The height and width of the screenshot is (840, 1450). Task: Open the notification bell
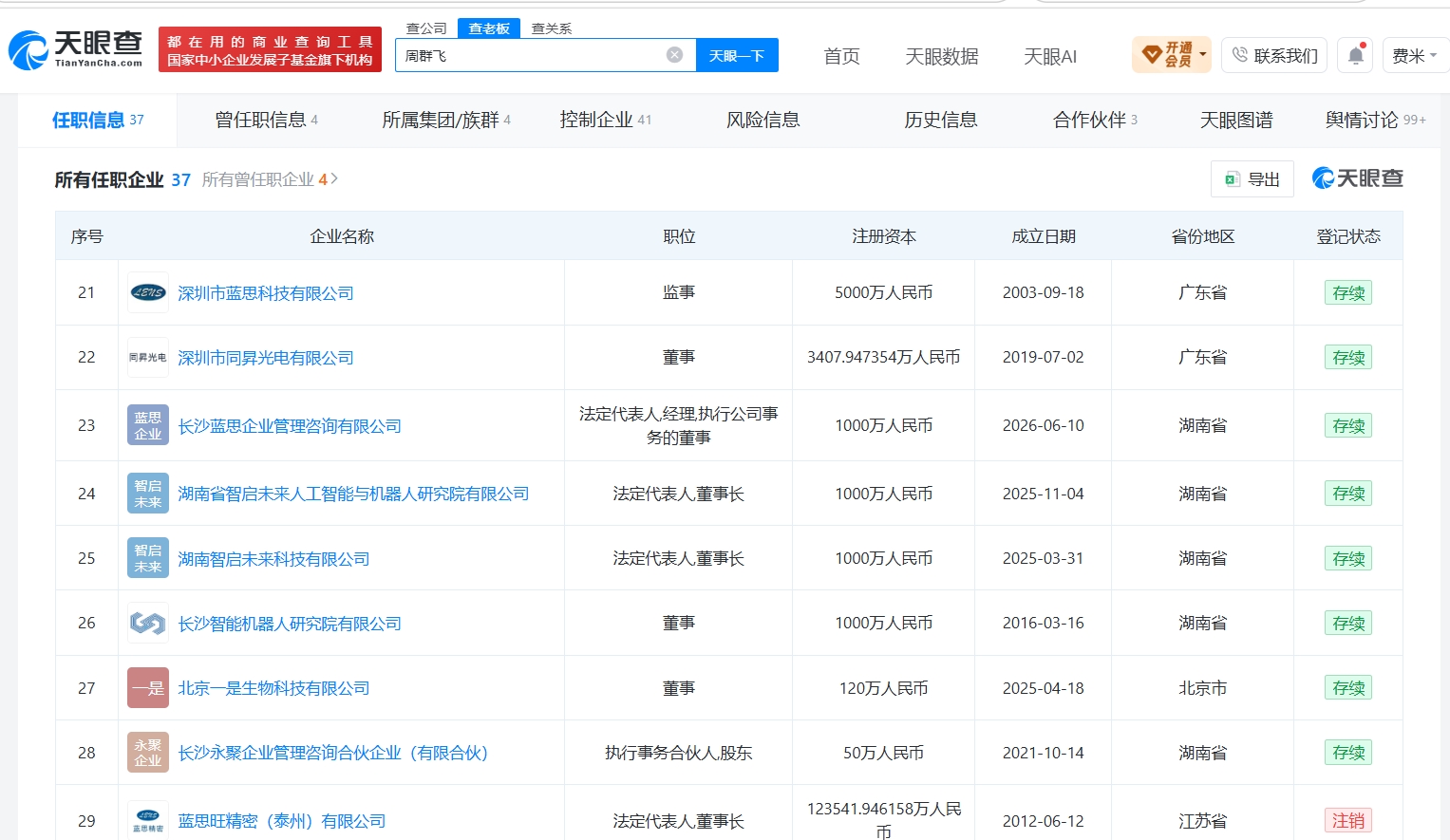(1355, 56)
